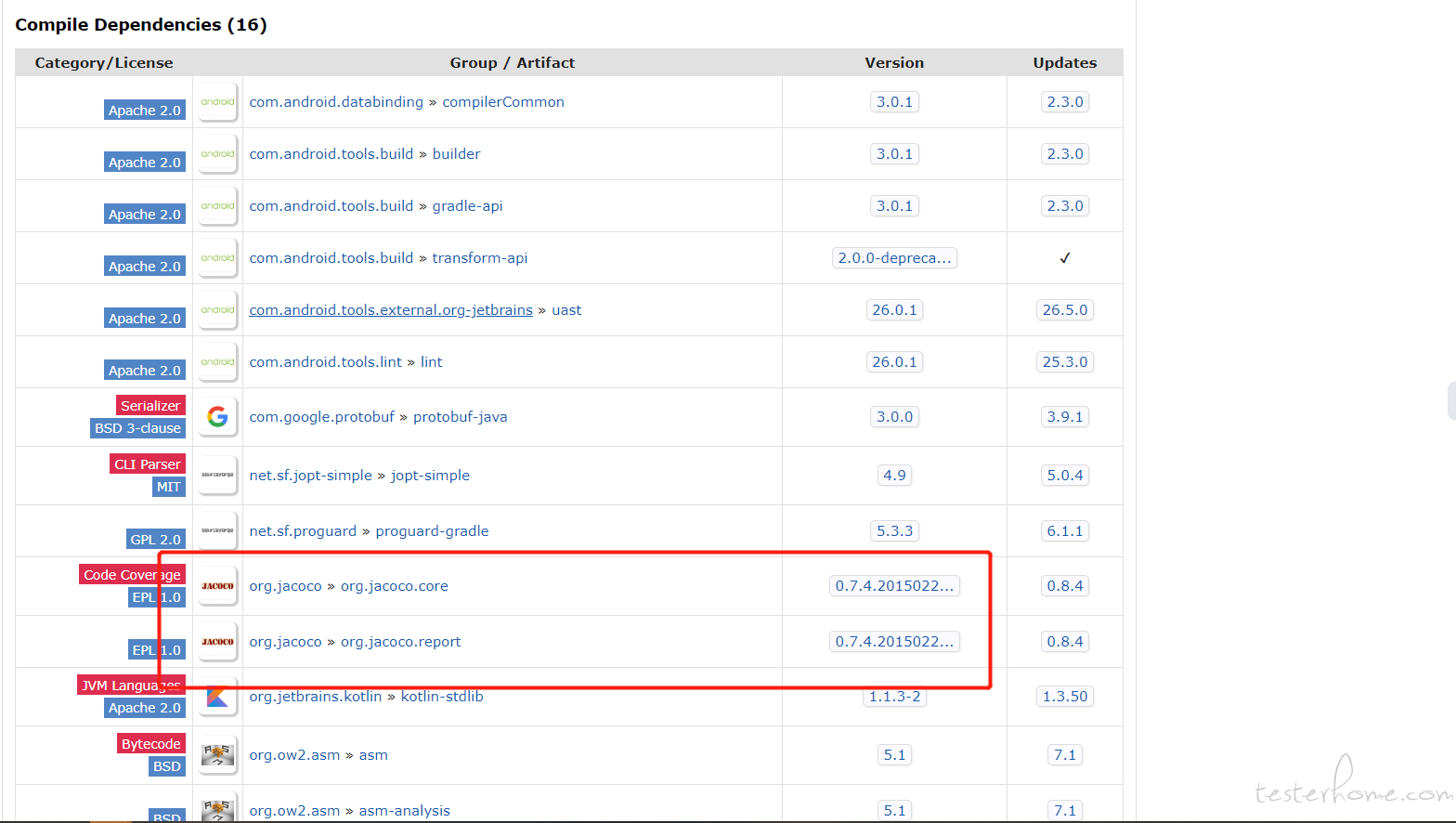
Task: Click update 1.3.50 for kotlin-stdlib
Action: pos(1065,697)
